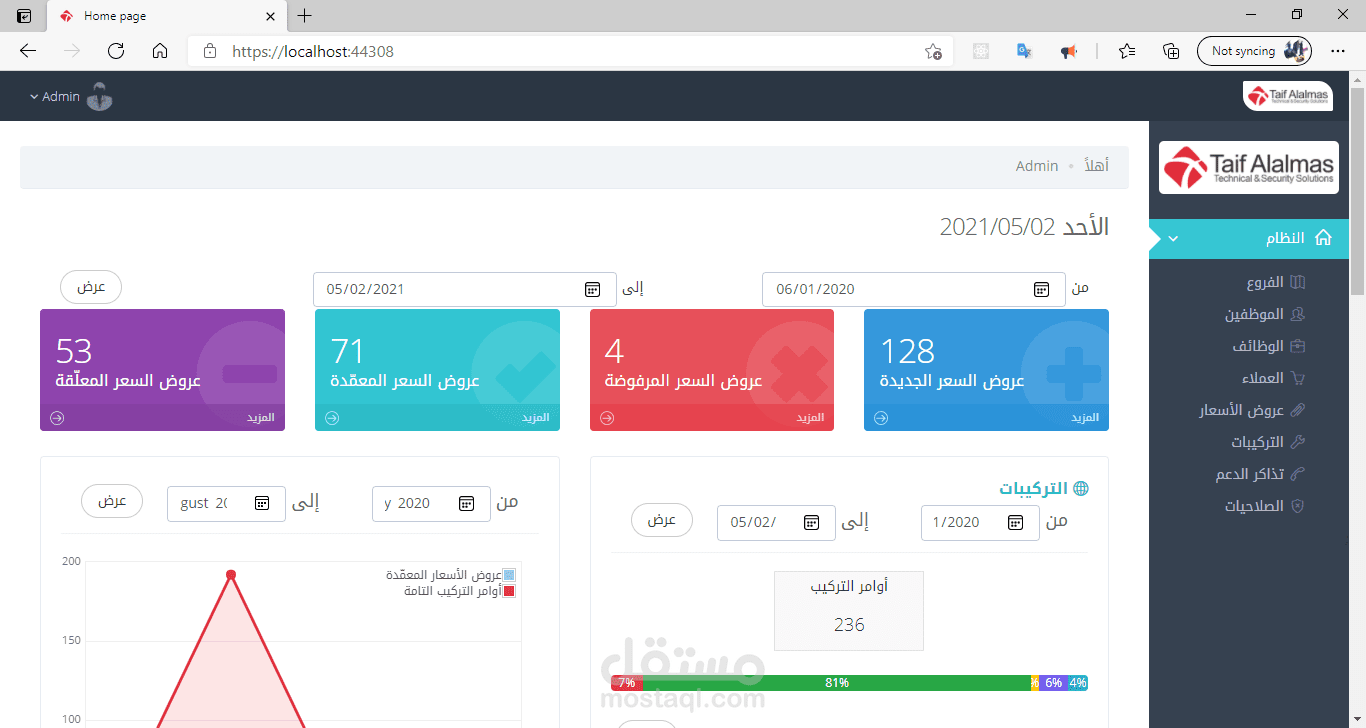
Task: Click the megaphone icon in the browser toolbar
Action: pos(1069,51)
